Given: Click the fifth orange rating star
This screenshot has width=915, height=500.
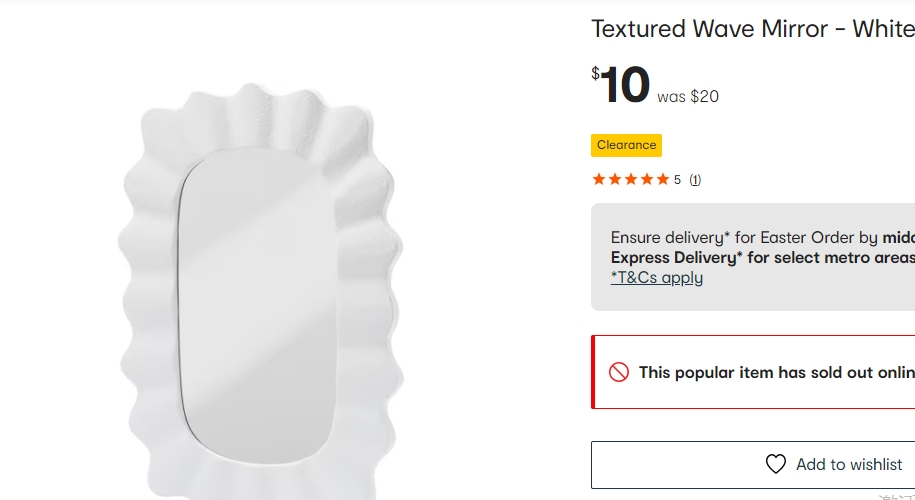Looking at the screenshot, I should coord(662,179).
